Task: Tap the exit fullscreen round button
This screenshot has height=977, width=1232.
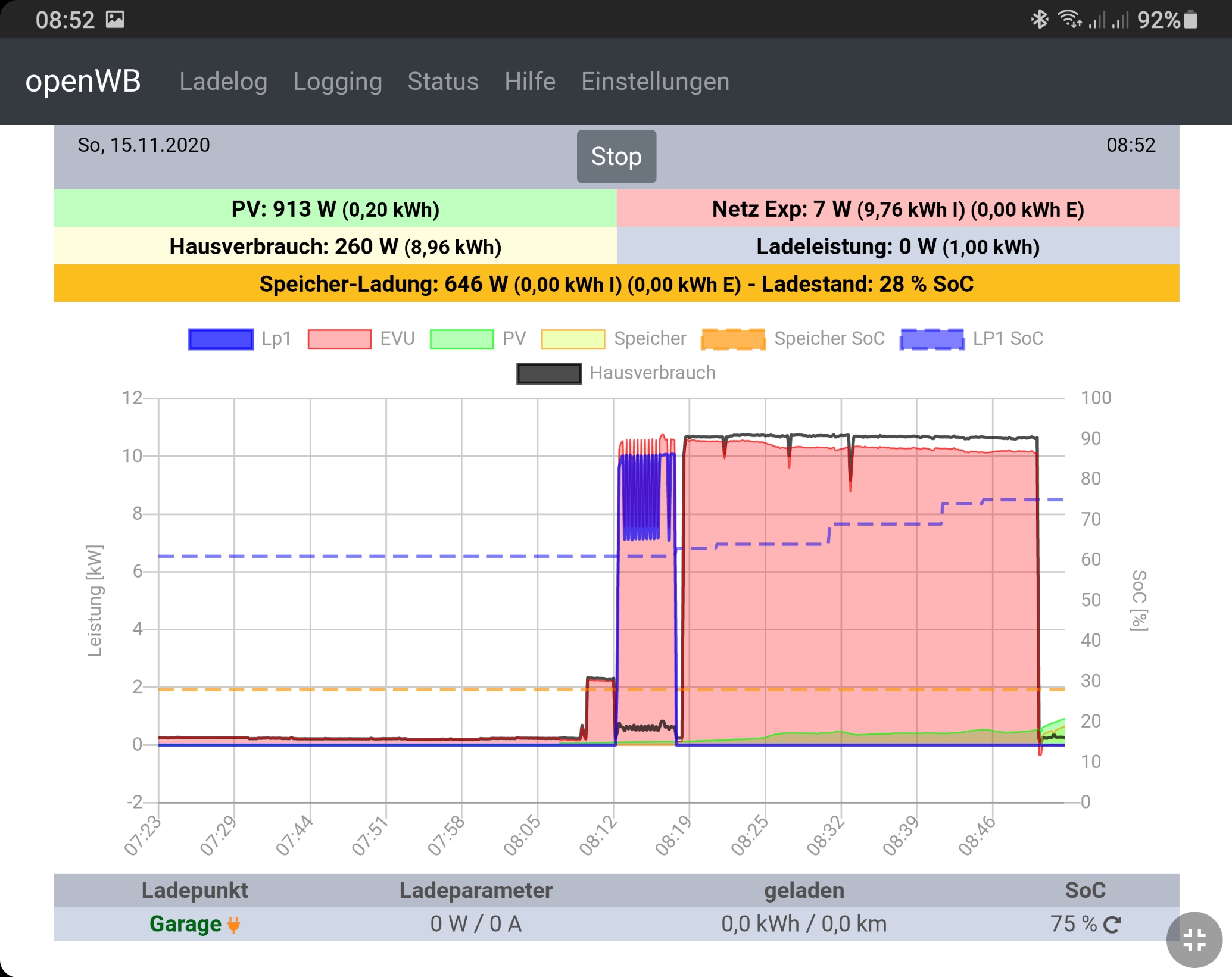Action: coord(1194,940)
